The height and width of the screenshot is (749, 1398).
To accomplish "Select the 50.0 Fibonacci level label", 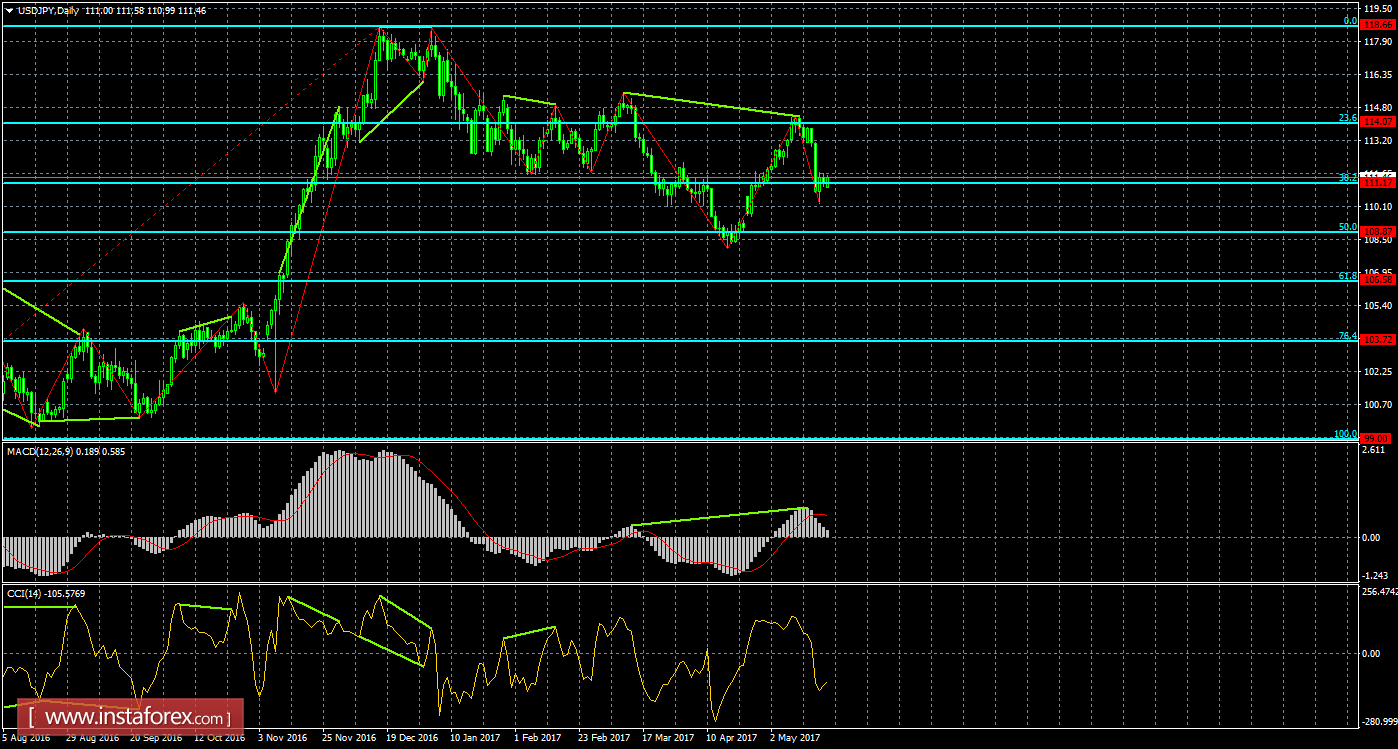I will click(1347, 227).
